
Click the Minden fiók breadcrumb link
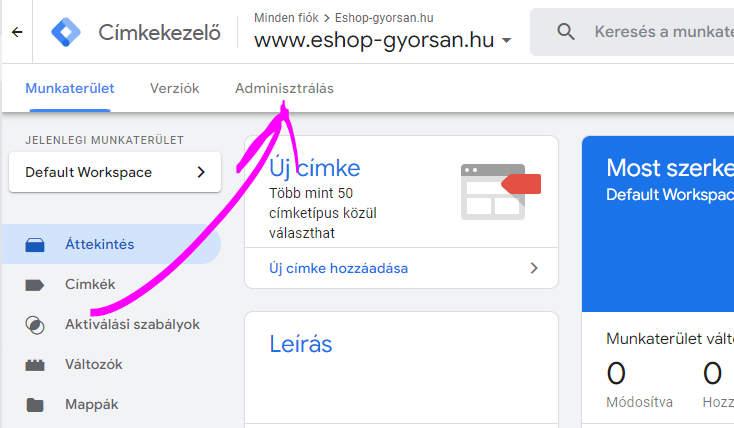click(x=283, y=17)
